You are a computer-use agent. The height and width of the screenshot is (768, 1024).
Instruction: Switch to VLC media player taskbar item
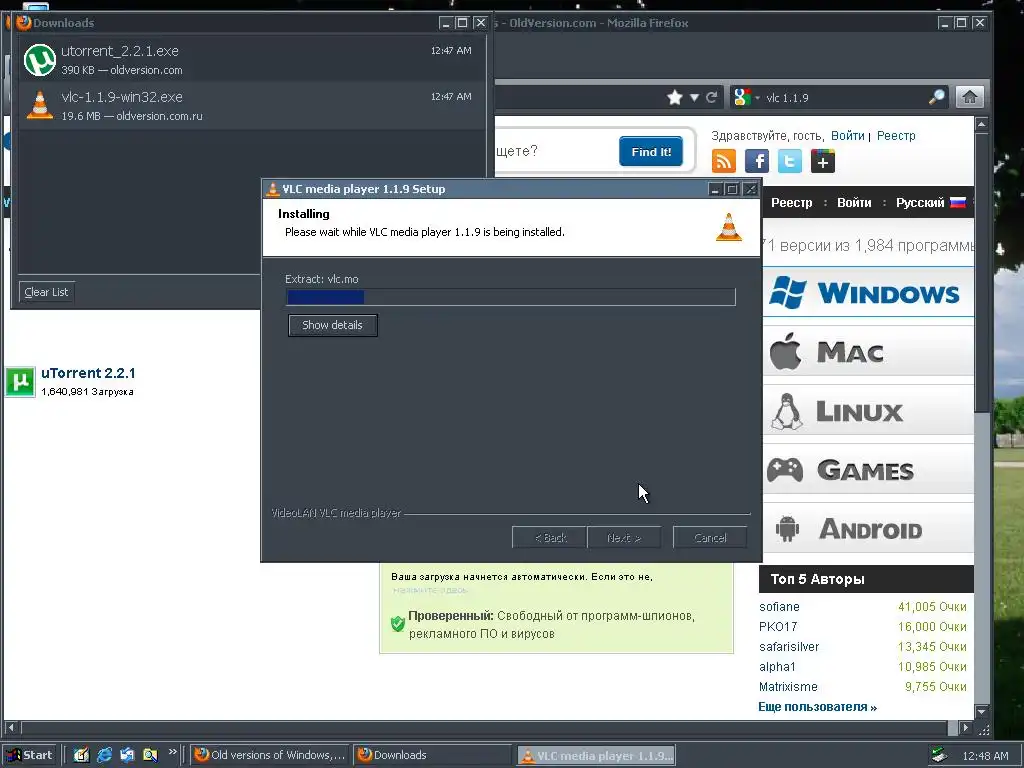[596, 756]
